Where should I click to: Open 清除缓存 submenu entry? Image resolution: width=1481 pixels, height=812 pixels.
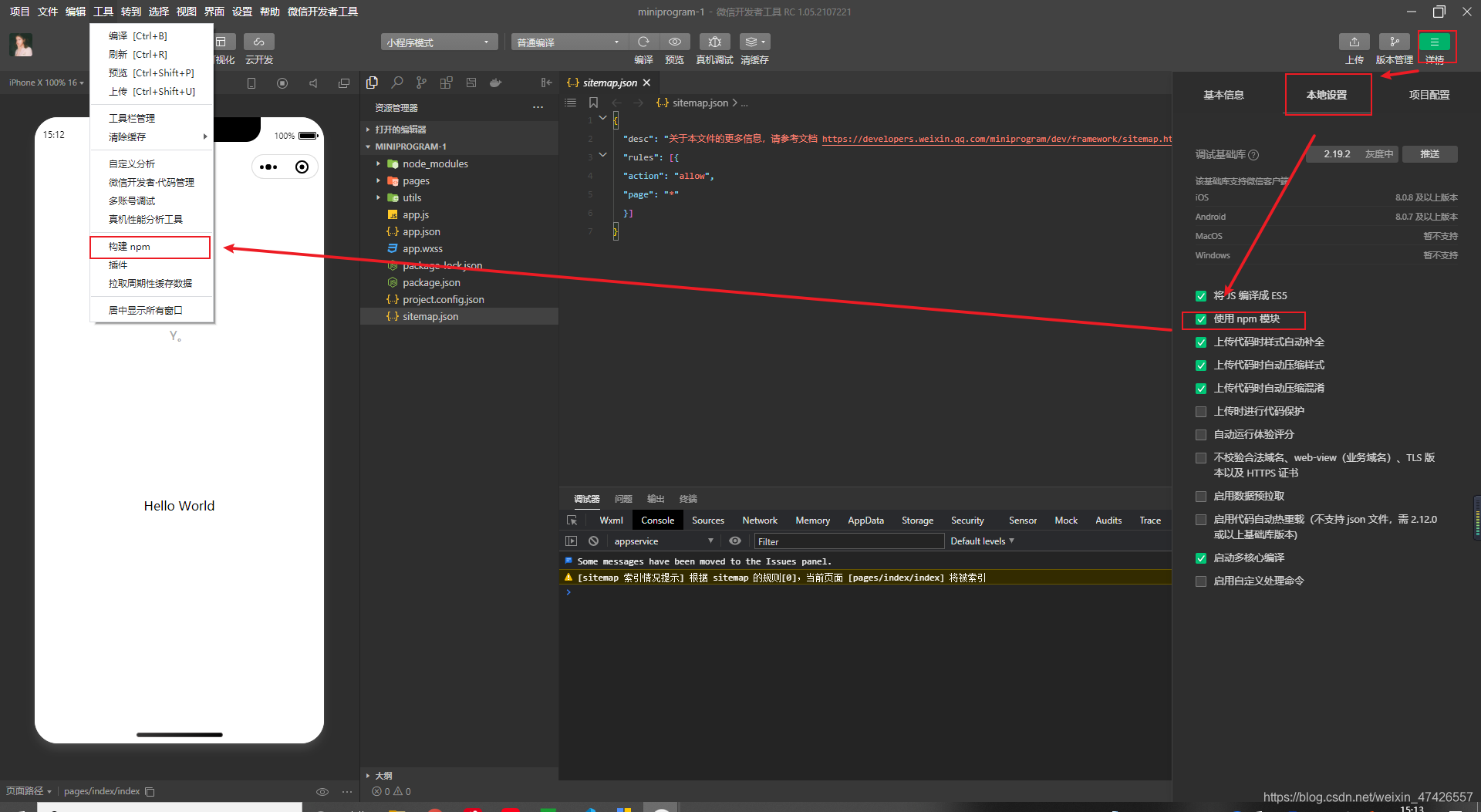(x=151, y=137)
